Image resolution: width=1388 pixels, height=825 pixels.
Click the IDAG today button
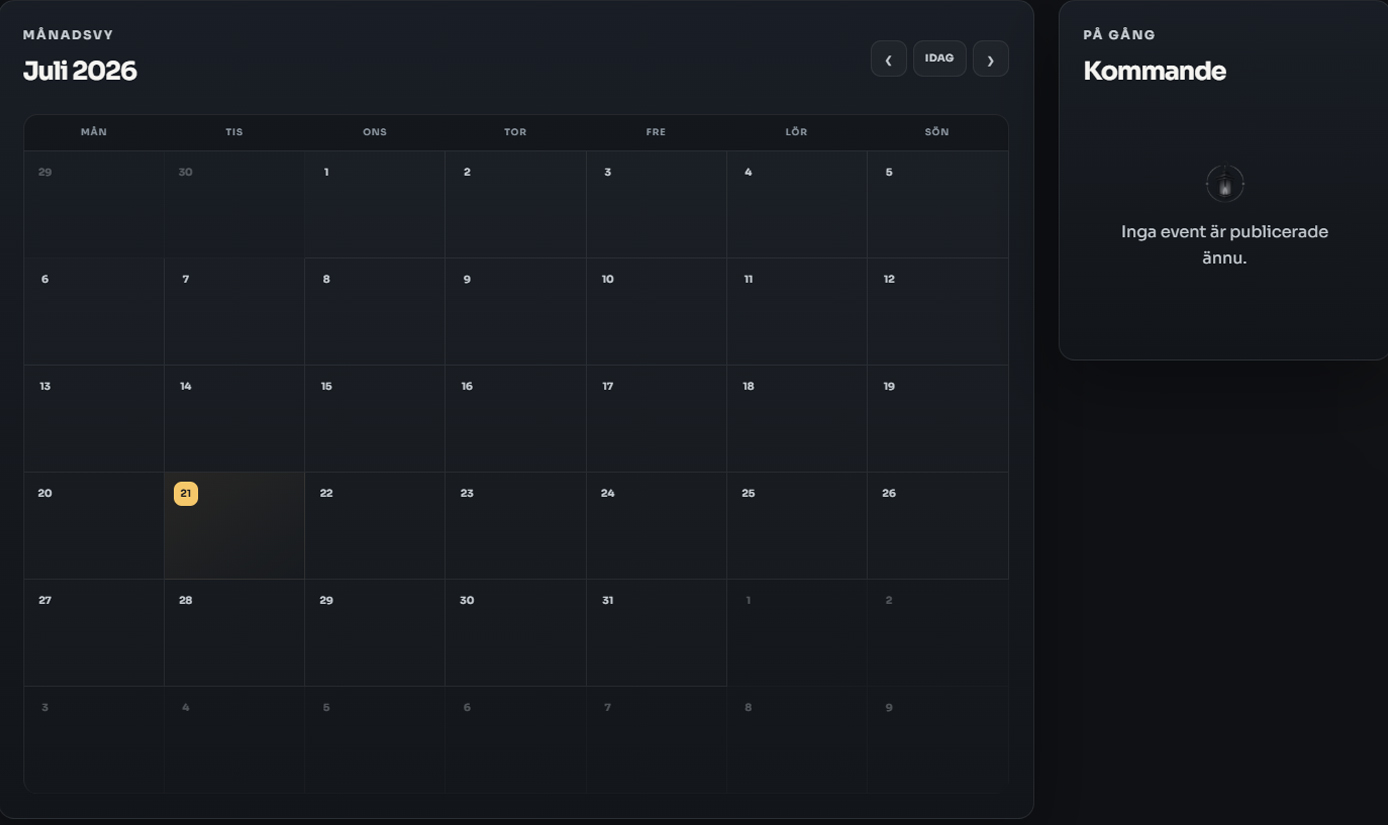pos(939,58)
